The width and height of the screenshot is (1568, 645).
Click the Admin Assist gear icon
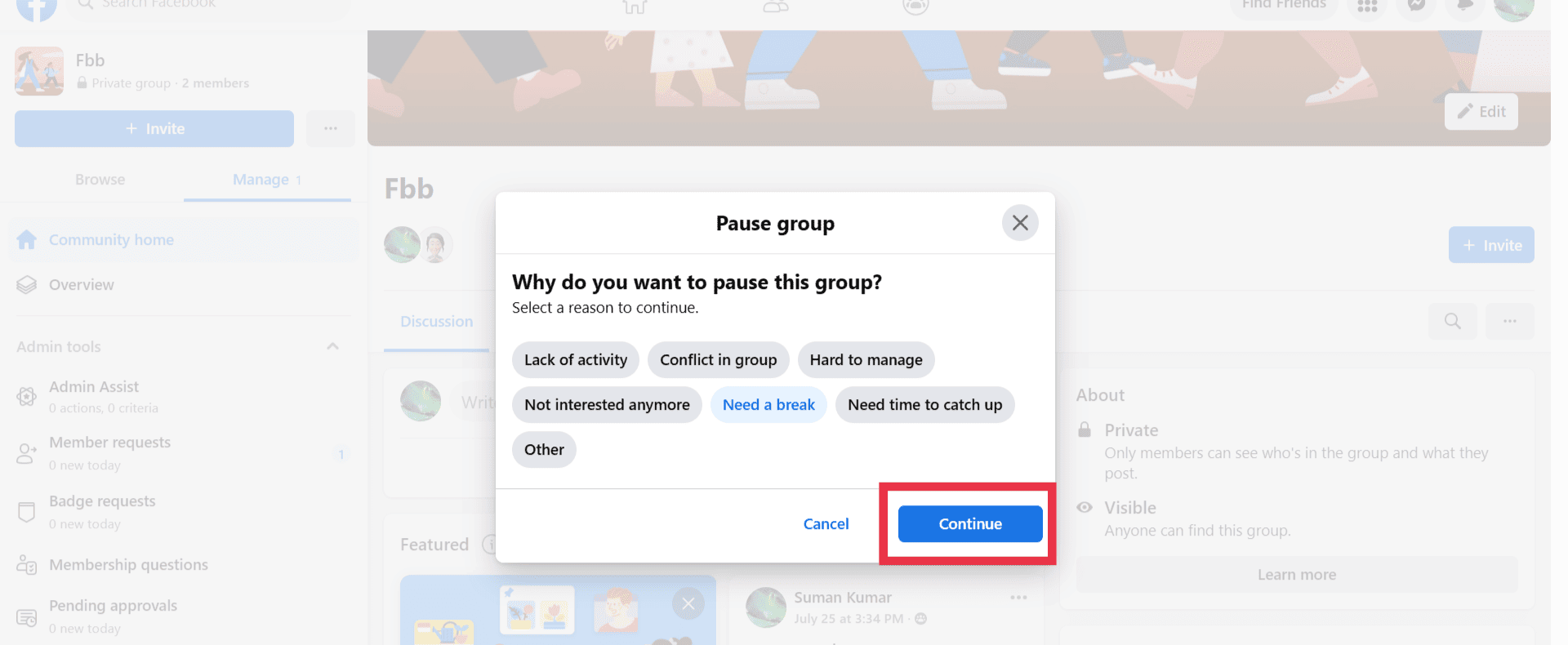coord(27,397)
